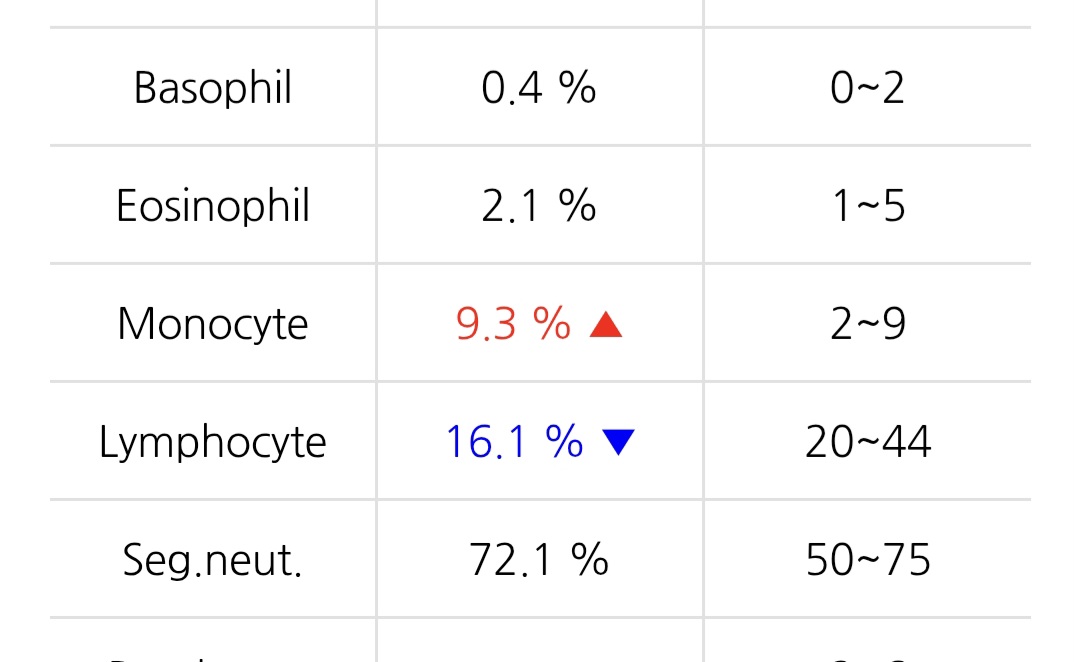Click the red up-triangle beside Monocyte value

[x=606, y=324]
